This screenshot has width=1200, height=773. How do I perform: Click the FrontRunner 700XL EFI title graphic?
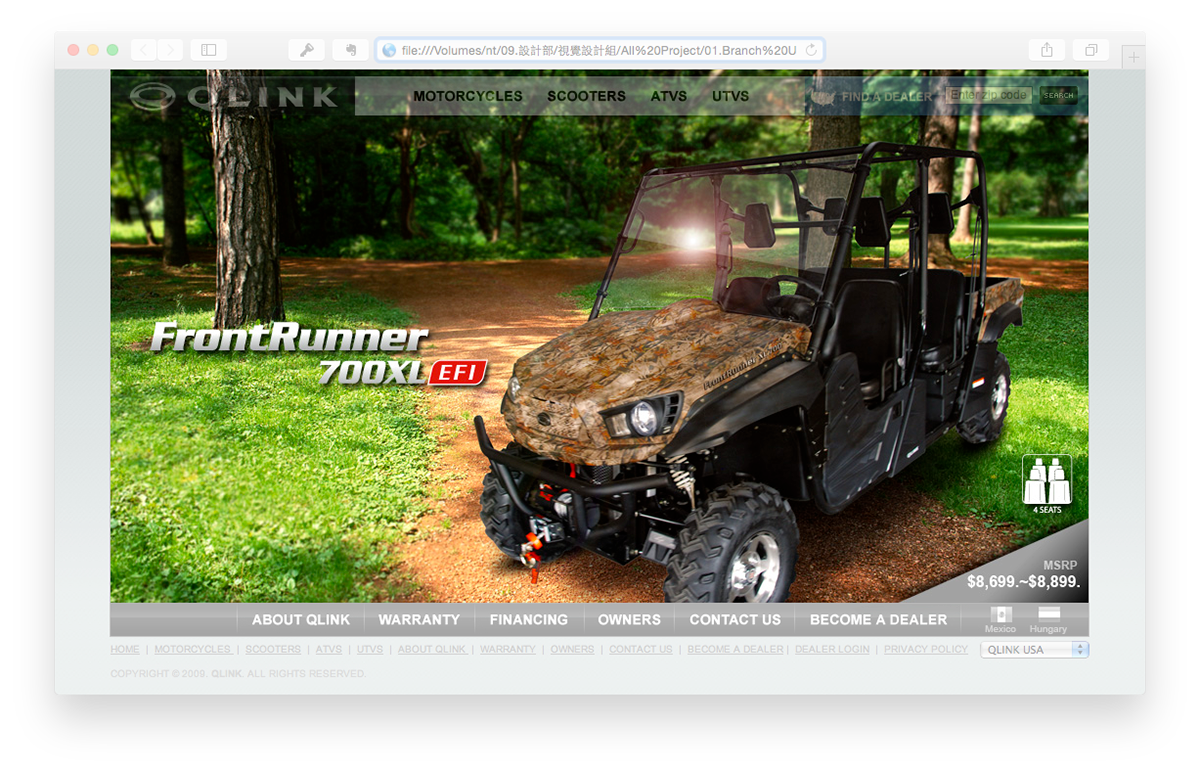319,354
